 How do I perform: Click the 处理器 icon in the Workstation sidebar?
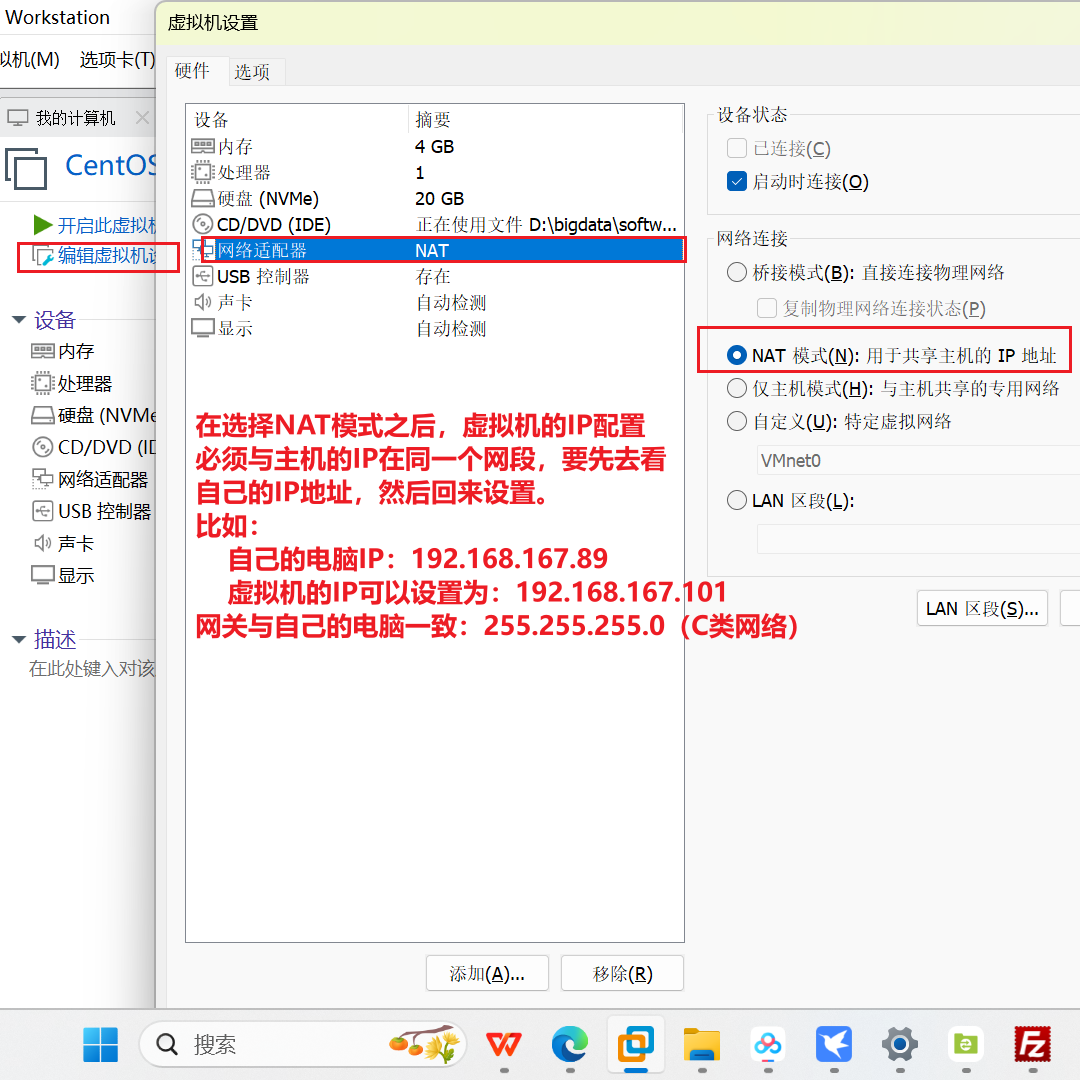[43, 384]
